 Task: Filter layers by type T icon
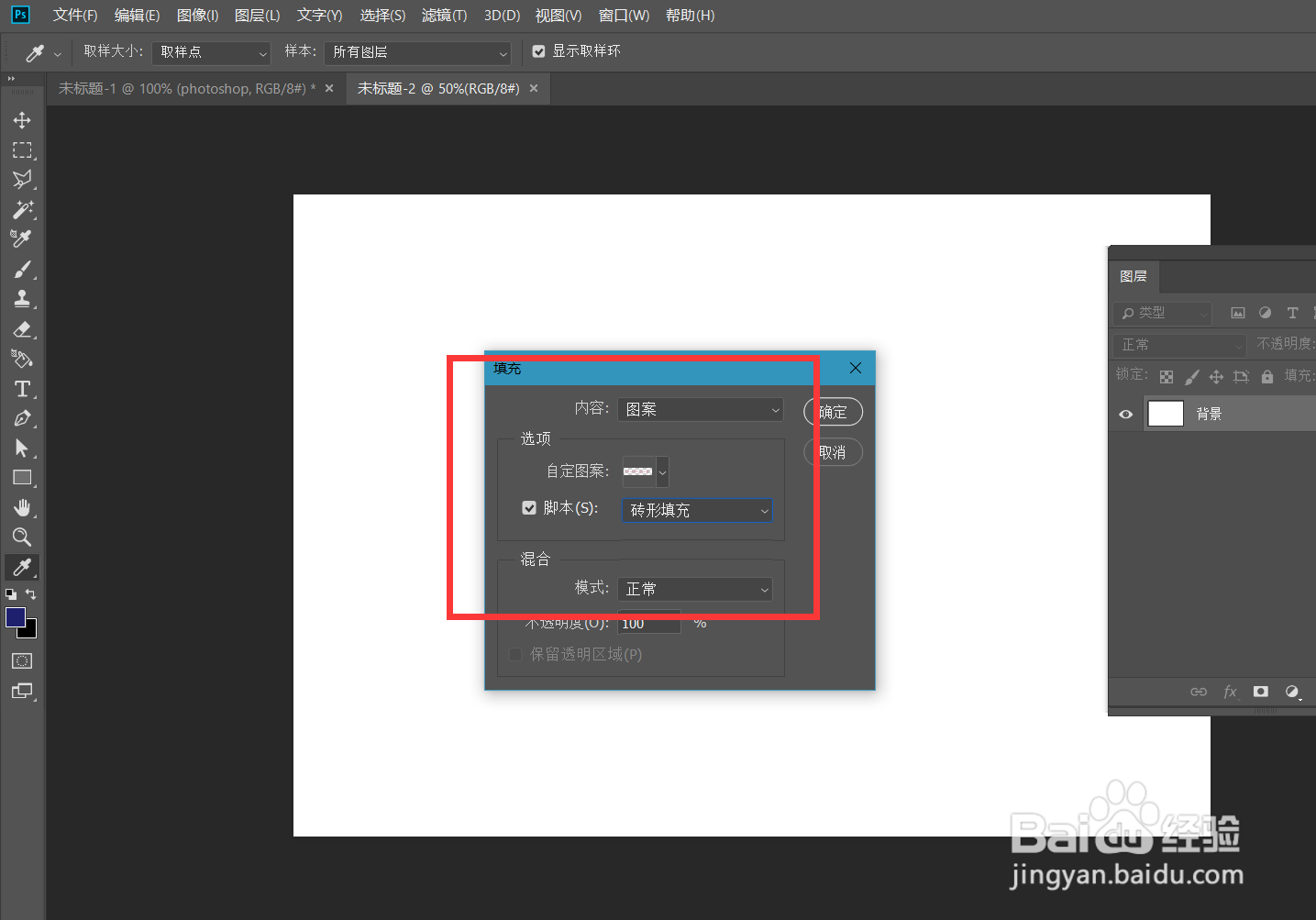click(1292, 313)
